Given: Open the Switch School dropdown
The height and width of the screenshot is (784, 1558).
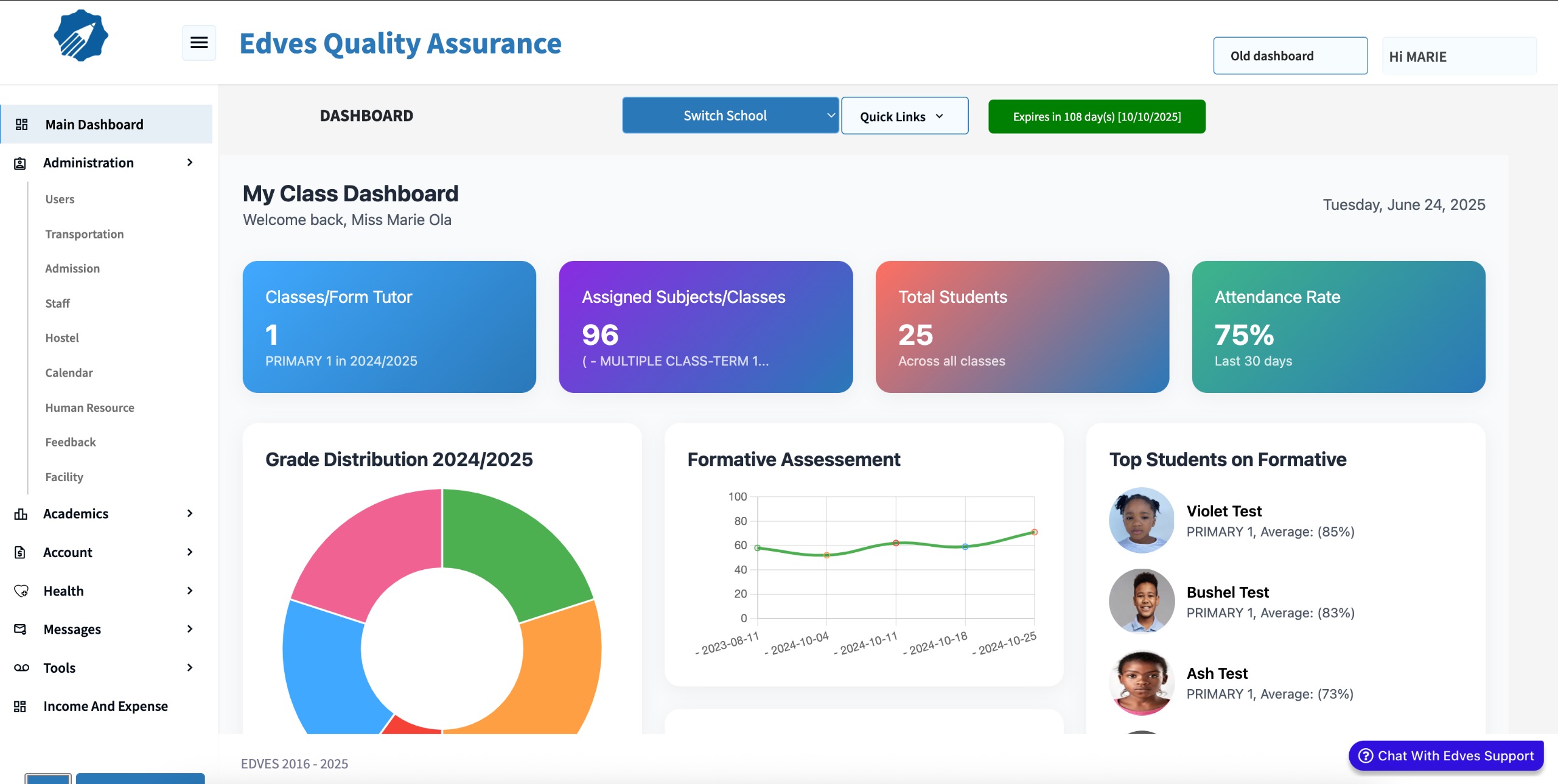Looking at the screenshot, I should [730, 115].
